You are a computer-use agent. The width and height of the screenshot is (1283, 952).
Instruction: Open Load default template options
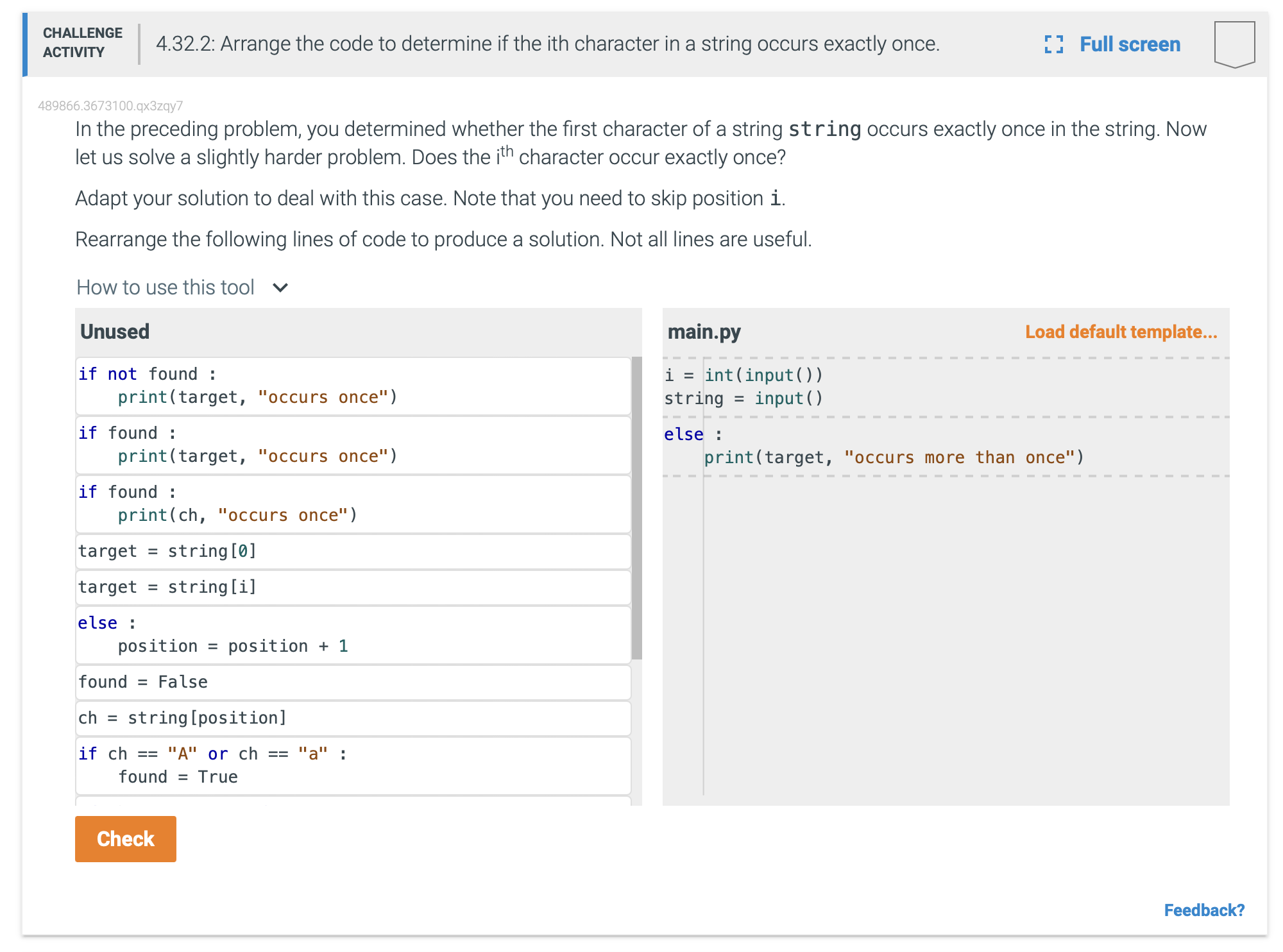(x=1121, y=332)
